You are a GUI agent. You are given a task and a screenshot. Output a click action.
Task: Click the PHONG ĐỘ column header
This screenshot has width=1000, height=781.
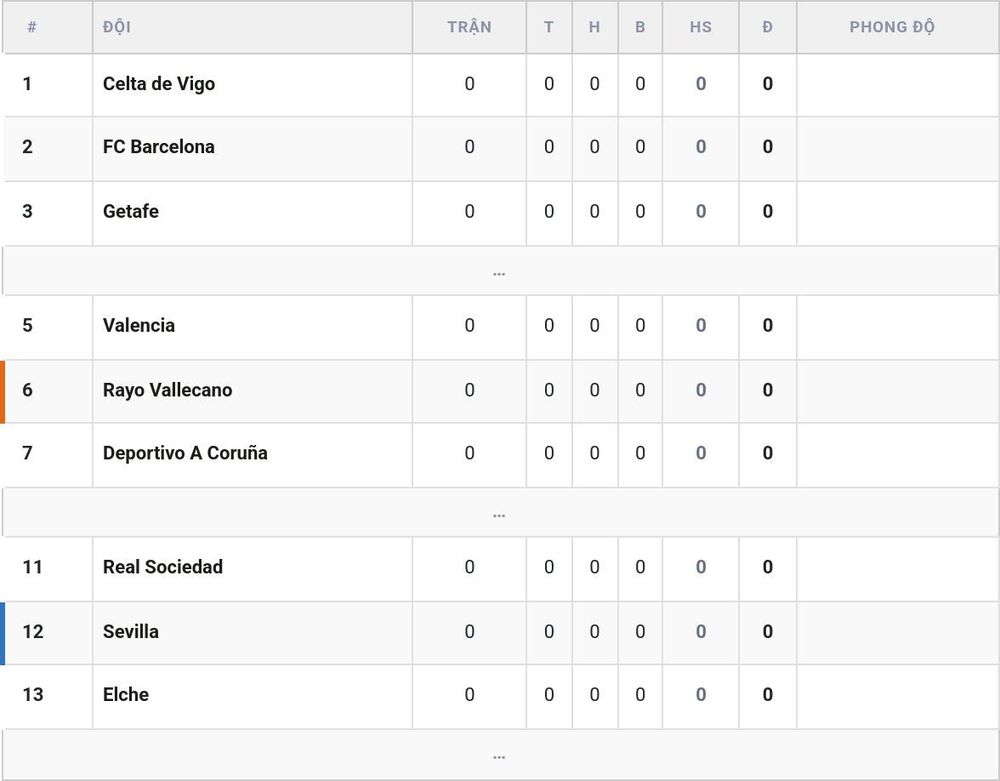pos(892,27)
